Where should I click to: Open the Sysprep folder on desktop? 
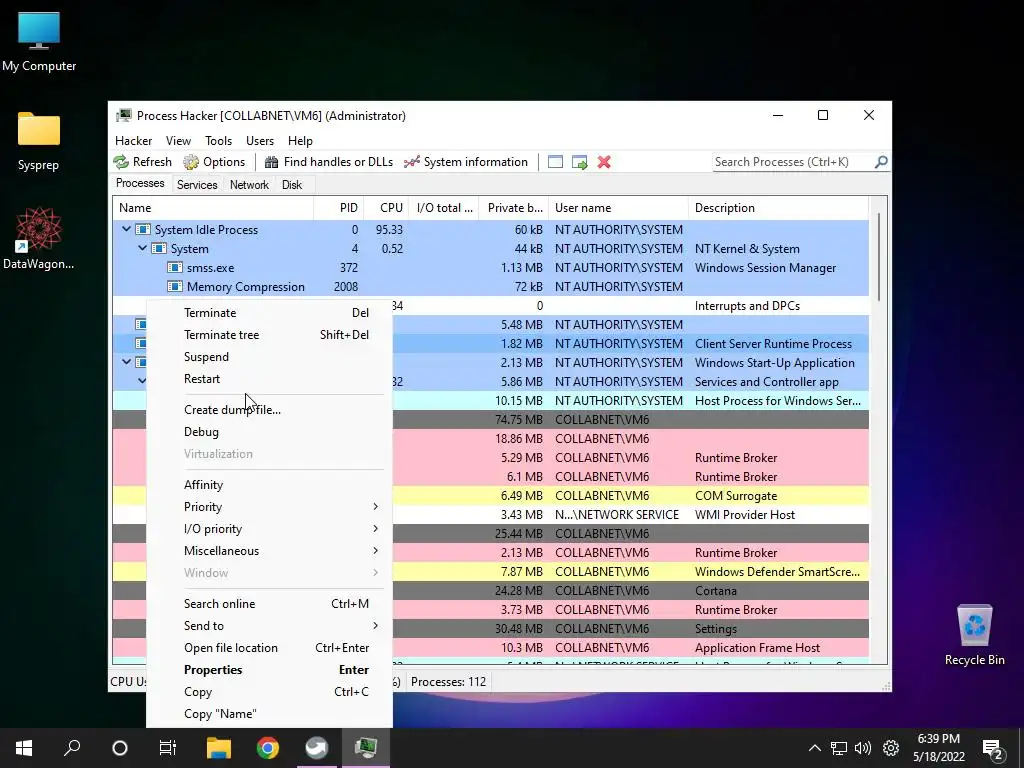39,141
